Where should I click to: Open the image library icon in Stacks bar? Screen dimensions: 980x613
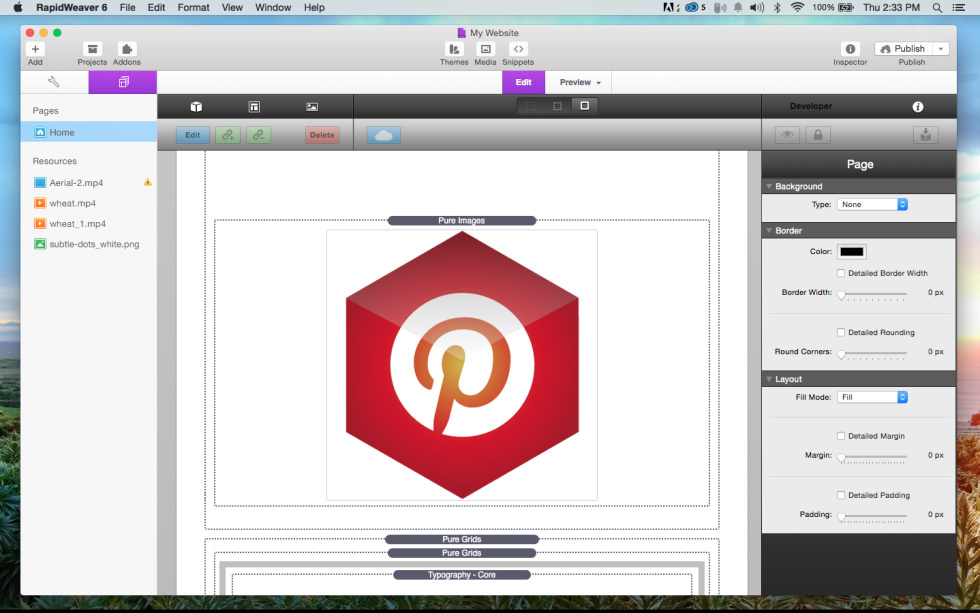click(x=312, y=107)
